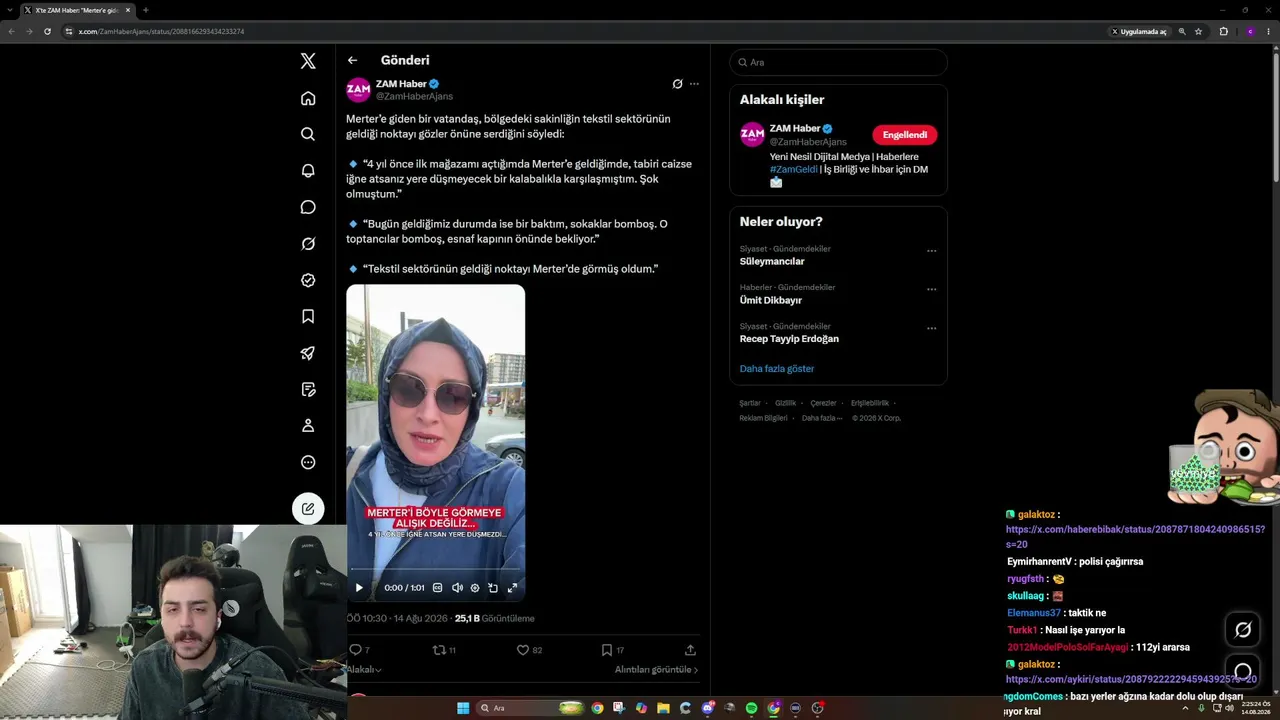Open the Explore search icon in sidebar

point(308,134)
